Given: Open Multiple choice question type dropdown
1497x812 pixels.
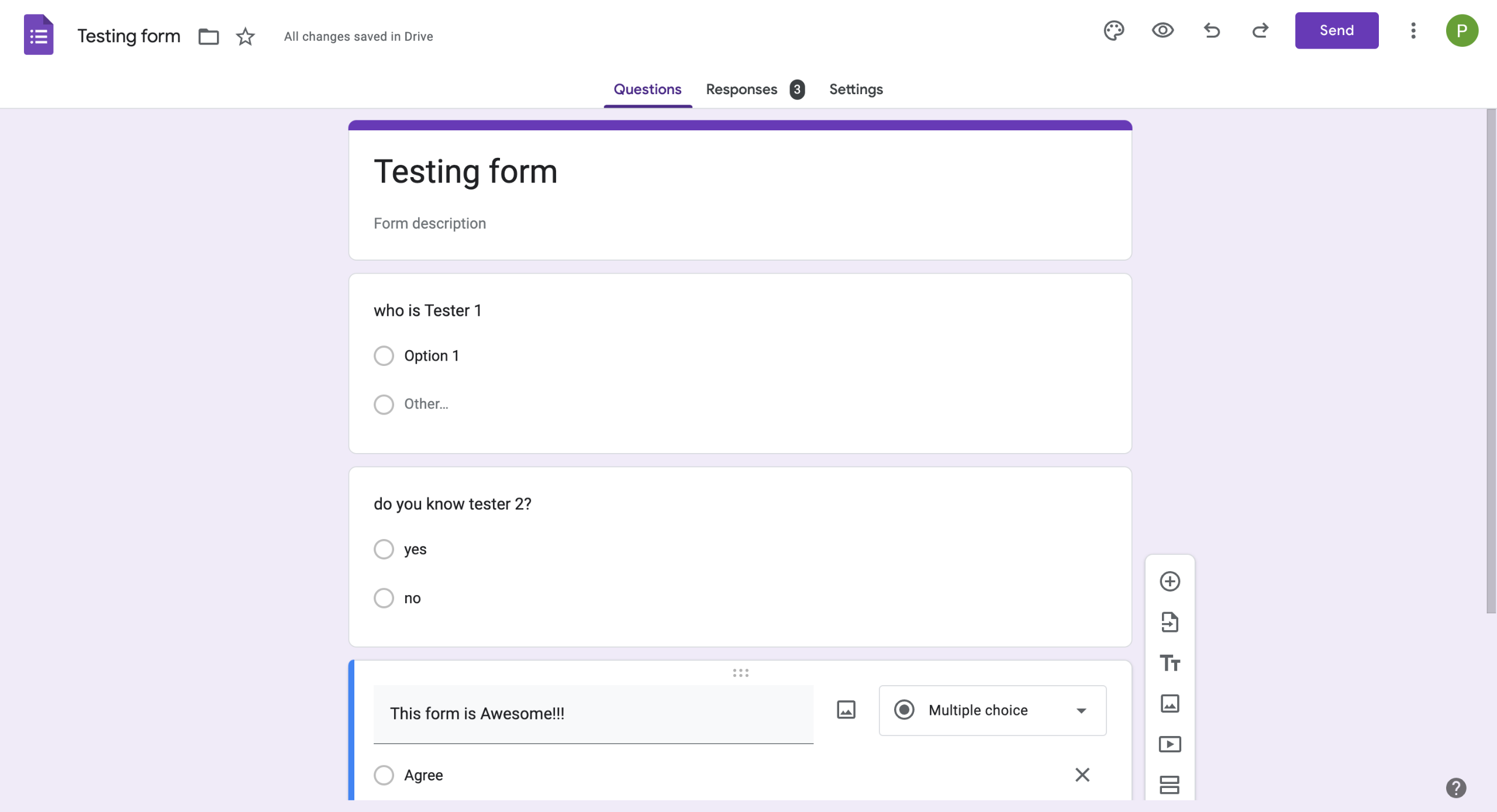Looking at the screenshot, I should pyautogui.click(x=992, y=710).
